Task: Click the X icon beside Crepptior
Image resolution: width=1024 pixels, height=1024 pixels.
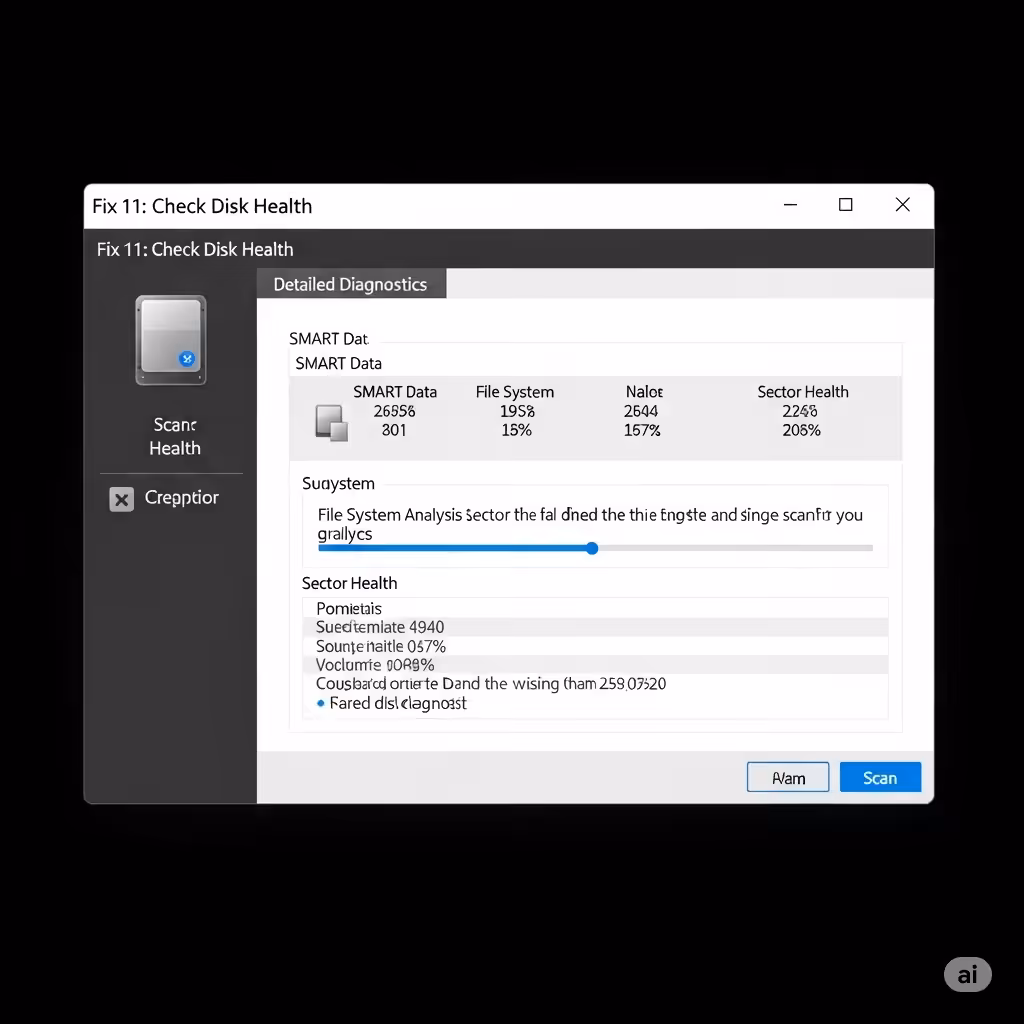Action: tap(121, 499)
